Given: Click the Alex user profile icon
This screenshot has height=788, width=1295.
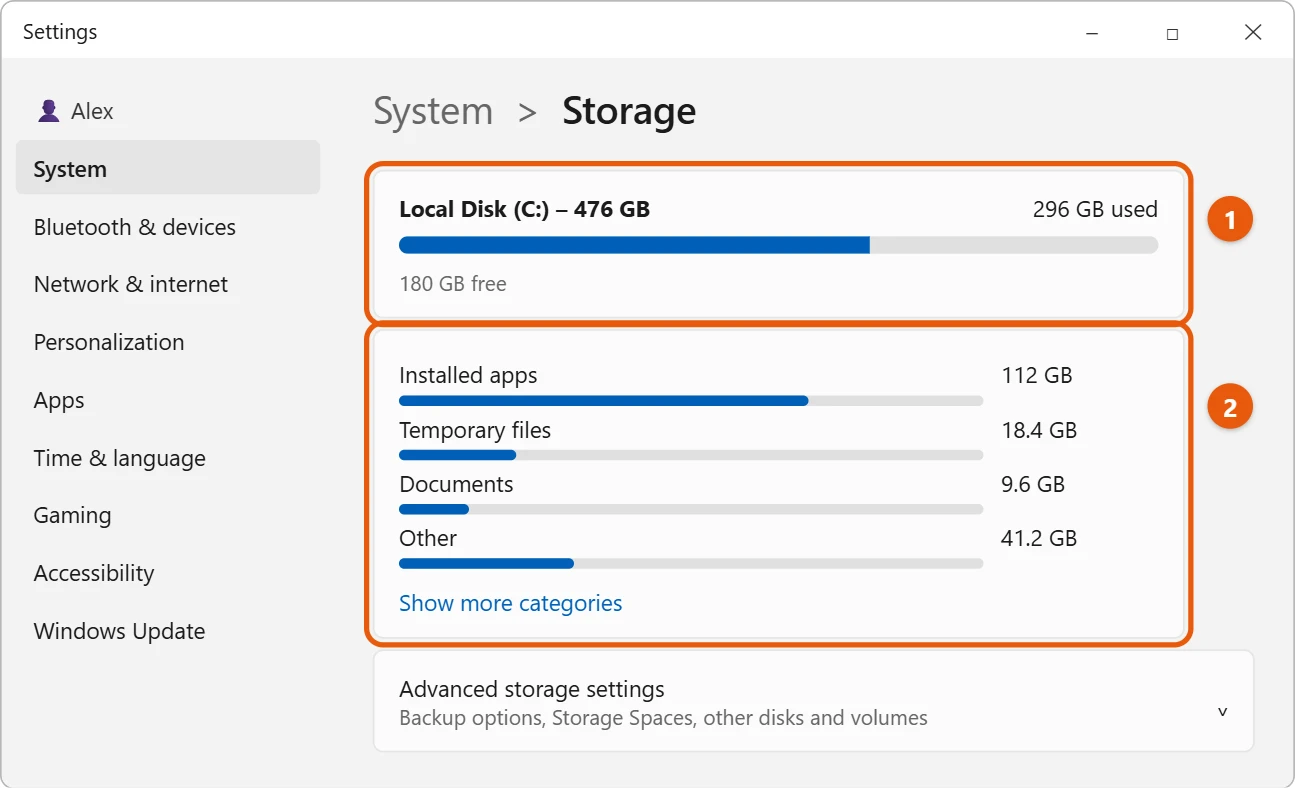Looking at the screenshot, I should [48, 111].
